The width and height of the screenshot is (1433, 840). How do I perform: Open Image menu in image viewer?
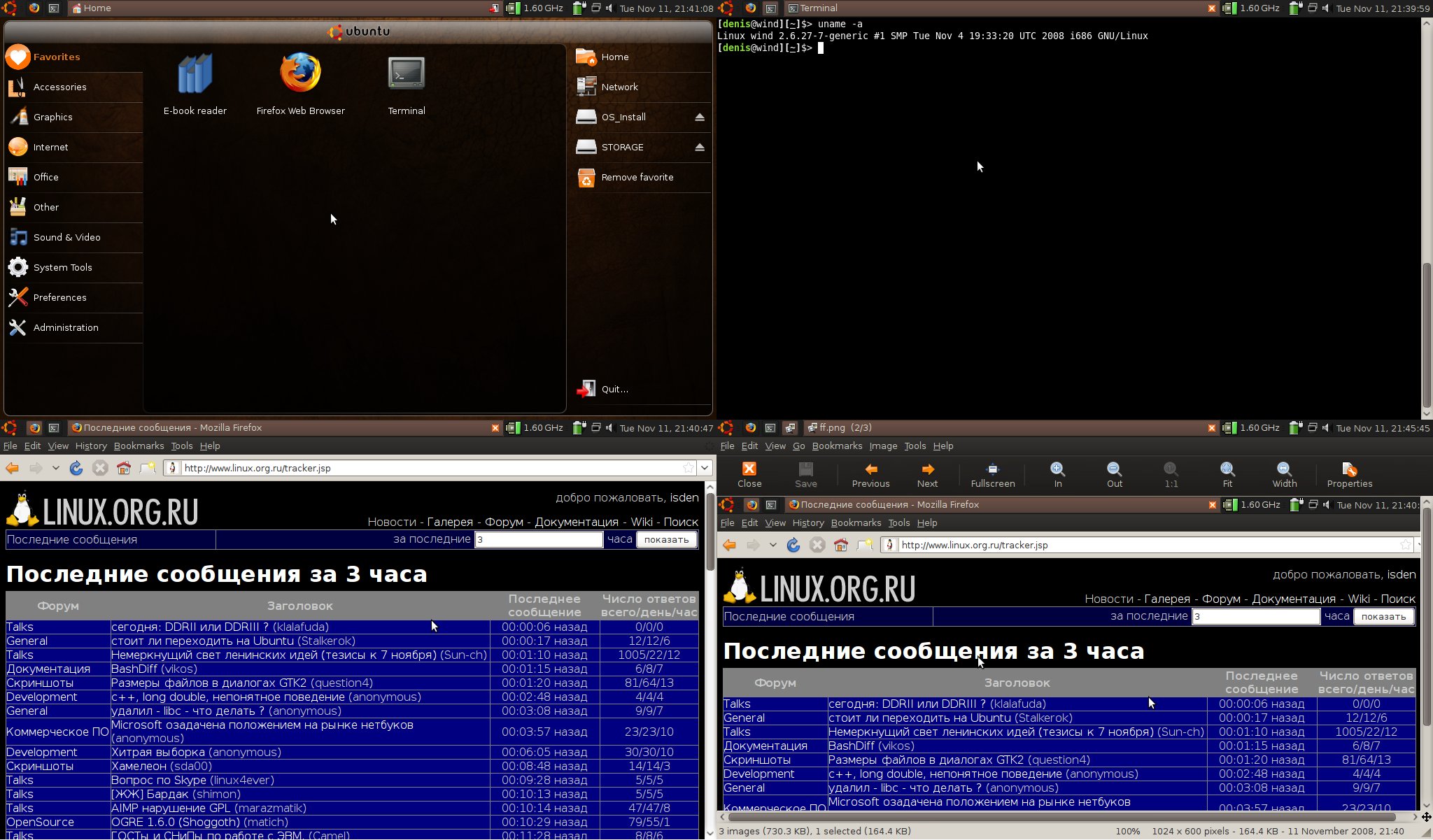pyautogui.click(x=883, y=446)
